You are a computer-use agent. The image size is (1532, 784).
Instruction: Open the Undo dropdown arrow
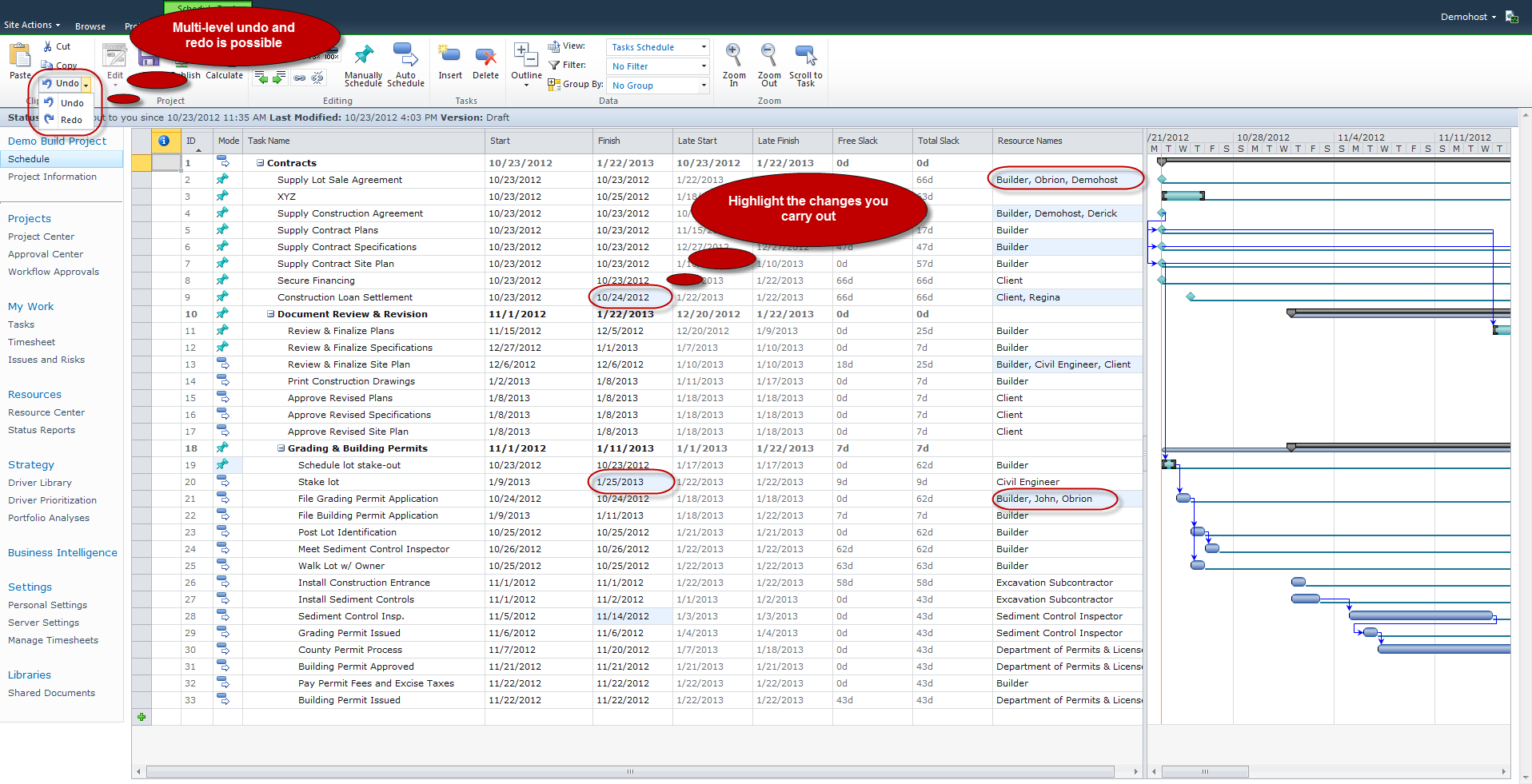[86, 84]
